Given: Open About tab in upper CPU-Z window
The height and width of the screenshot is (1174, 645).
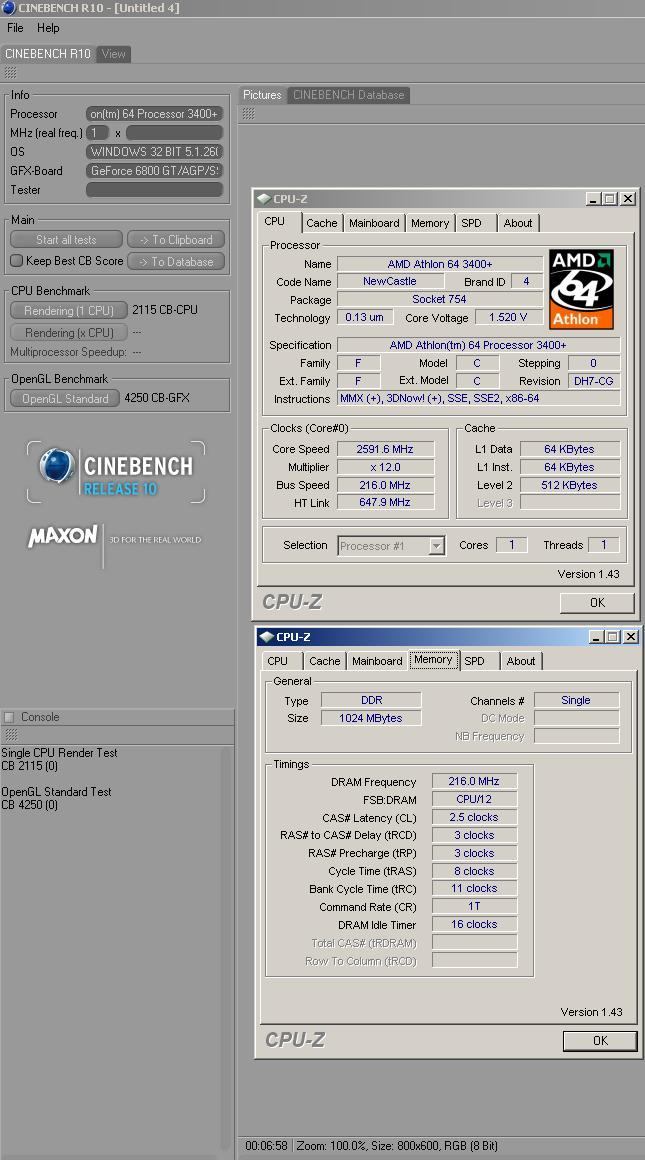Looking at the screenshot, I should coord(518,223).
